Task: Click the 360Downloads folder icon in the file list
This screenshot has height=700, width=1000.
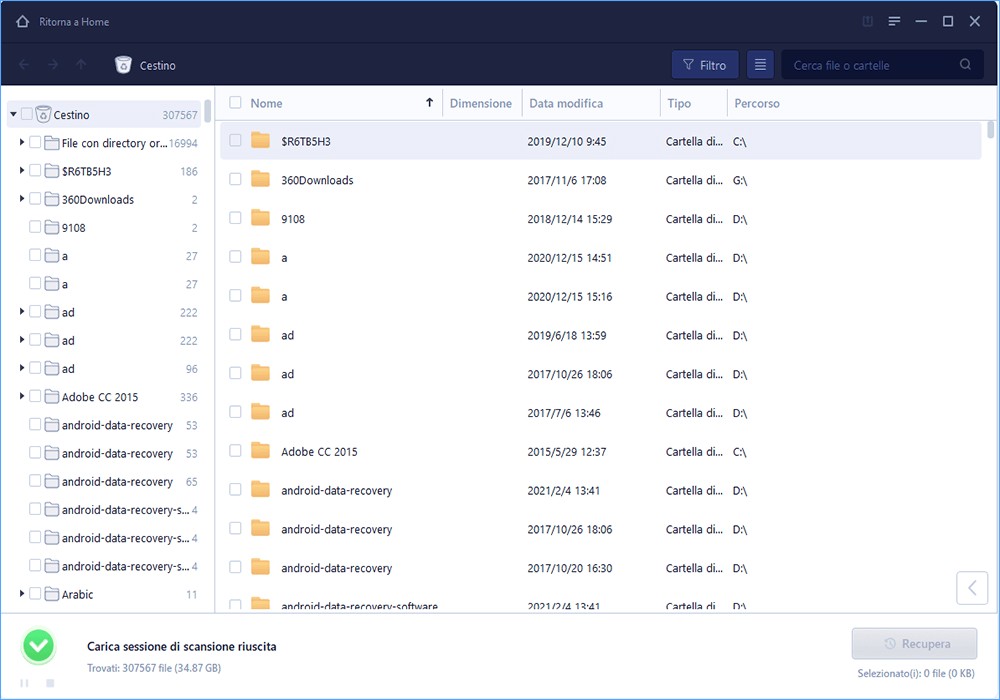Action: tap(260, 179)
